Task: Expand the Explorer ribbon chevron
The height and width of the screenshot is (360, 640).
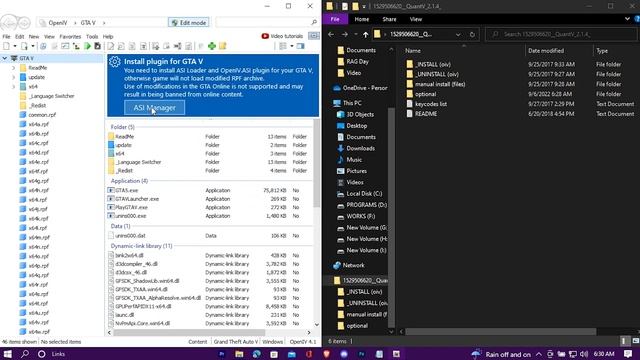Action: point(627,19)
